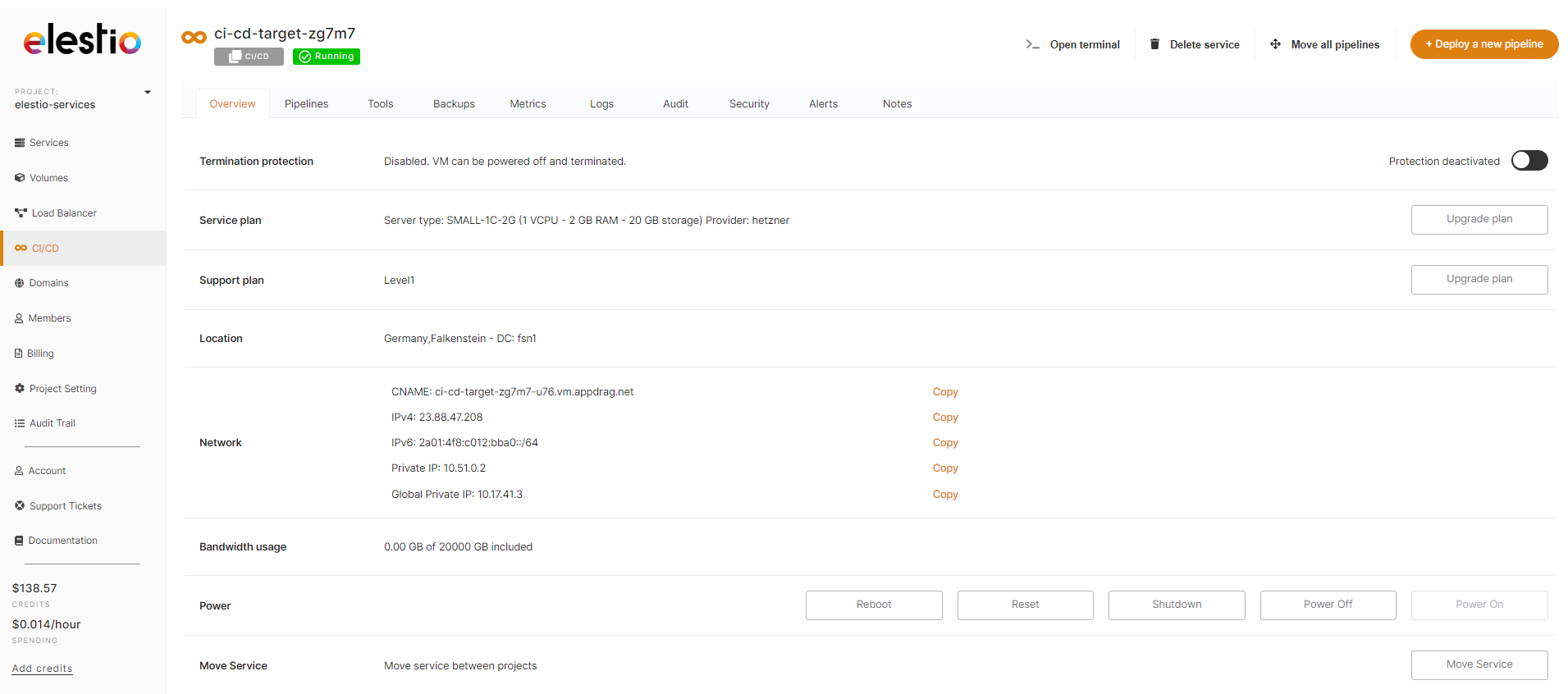Viewport: 1568px width, 694px height.
Task: Click the Elestio logo
Action: tap(82, 39)
